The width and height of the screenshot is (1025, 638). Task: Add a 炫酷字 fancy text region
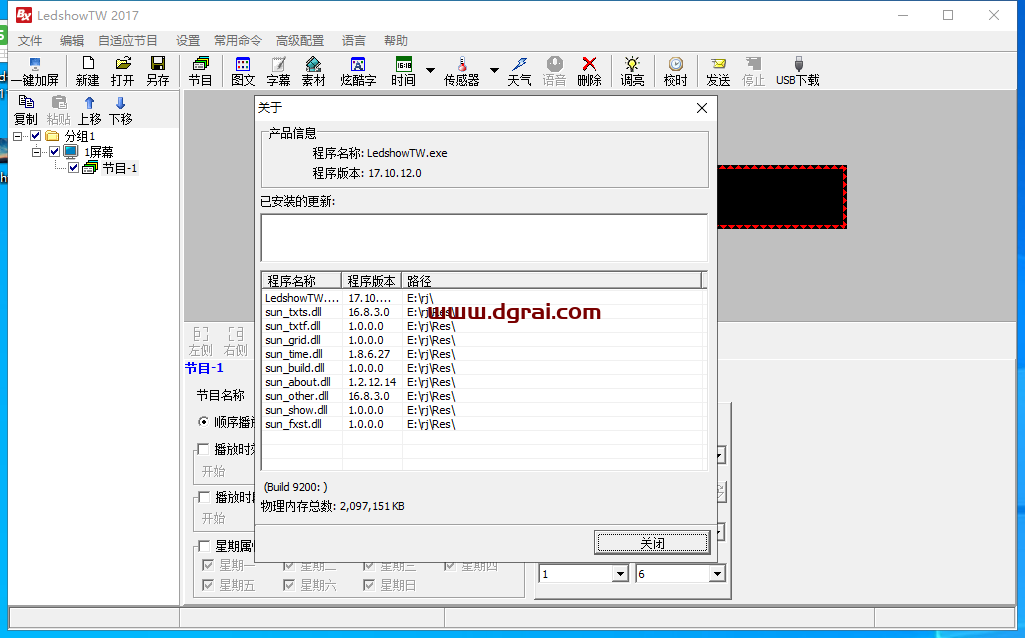357,71
